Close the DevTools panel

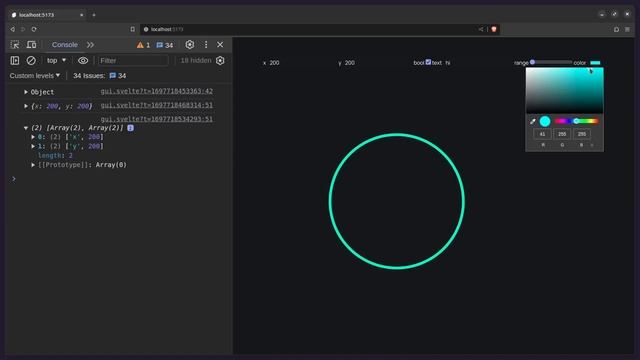(220, 44)
